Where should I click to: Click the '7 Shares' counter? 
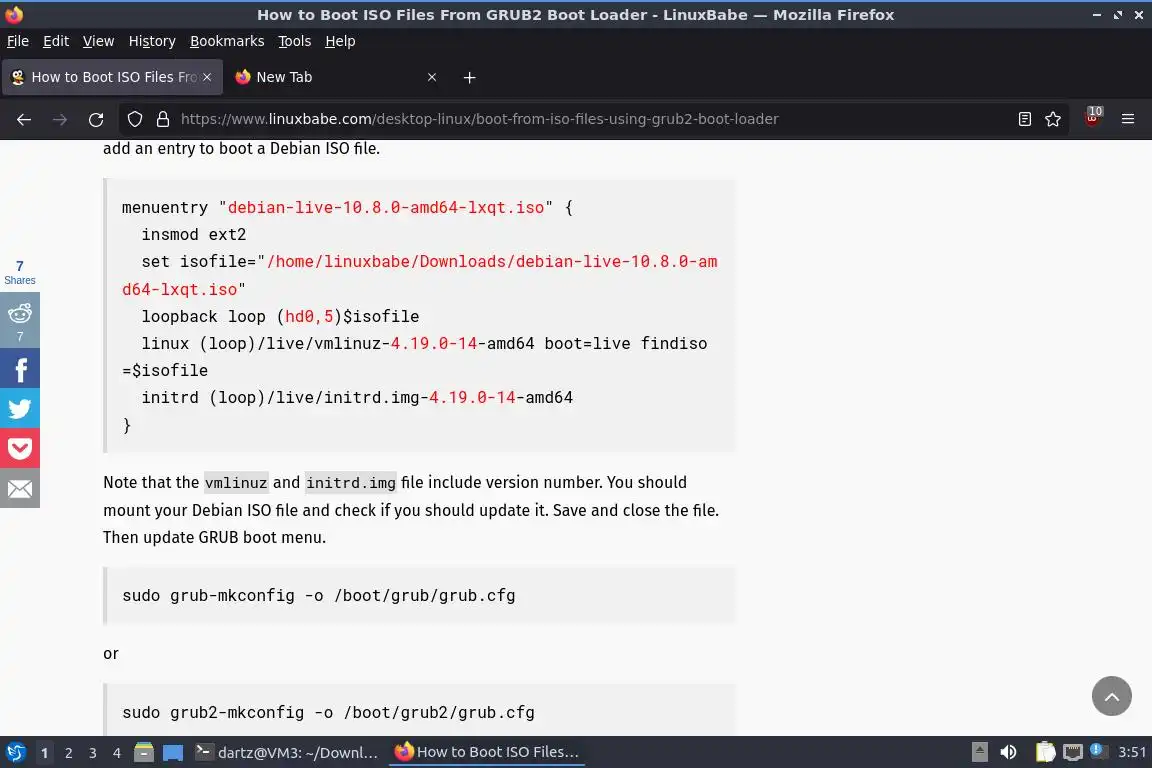pos(20,273)
